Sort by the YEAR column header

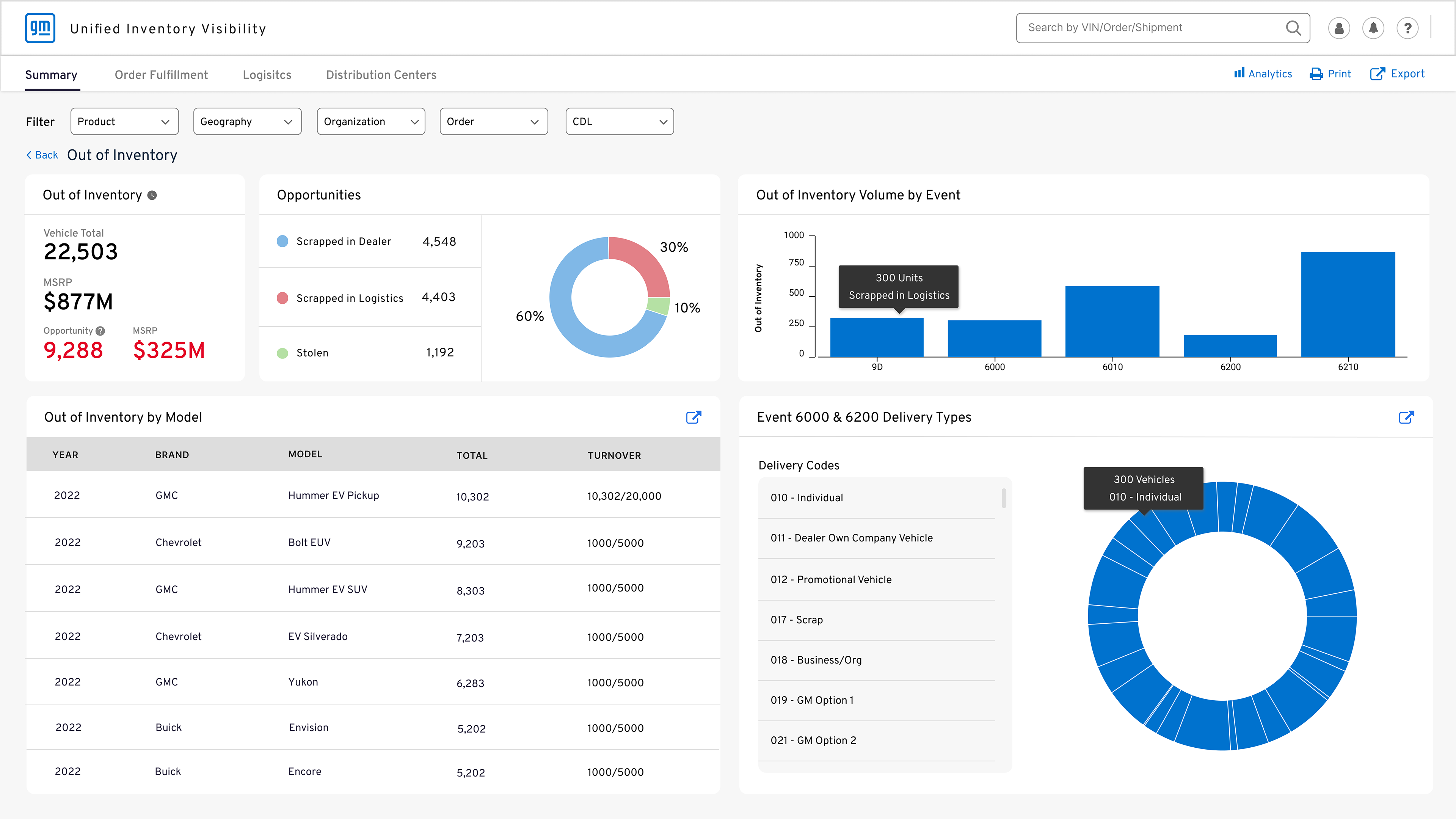pyautogui.click(x=66, y=455)
